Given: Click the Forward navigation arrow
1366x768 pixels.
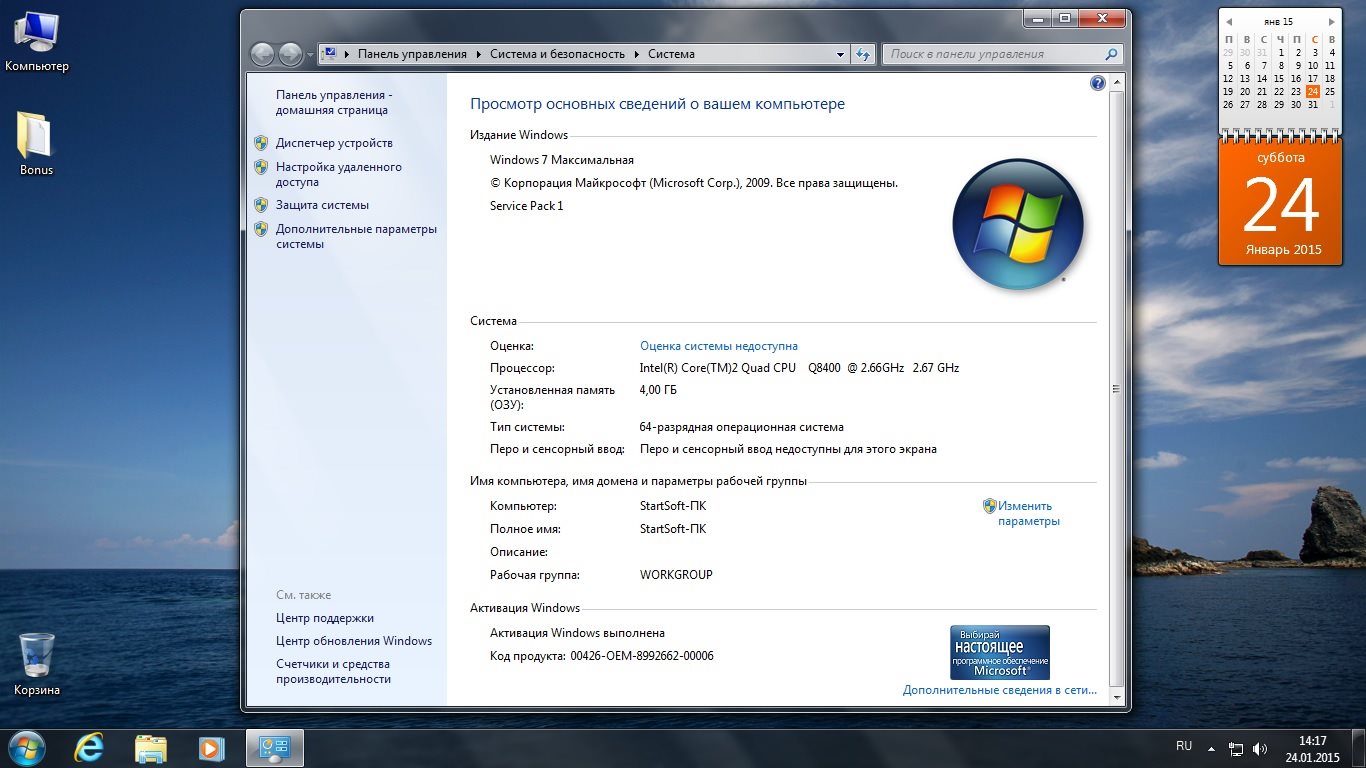Looking at the screenshot, I should [x=290, y=54].
